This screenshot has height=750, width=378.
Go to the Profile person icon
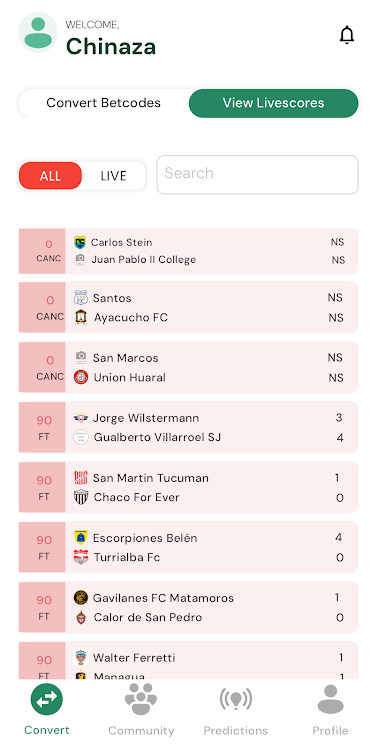coord(330,699)
